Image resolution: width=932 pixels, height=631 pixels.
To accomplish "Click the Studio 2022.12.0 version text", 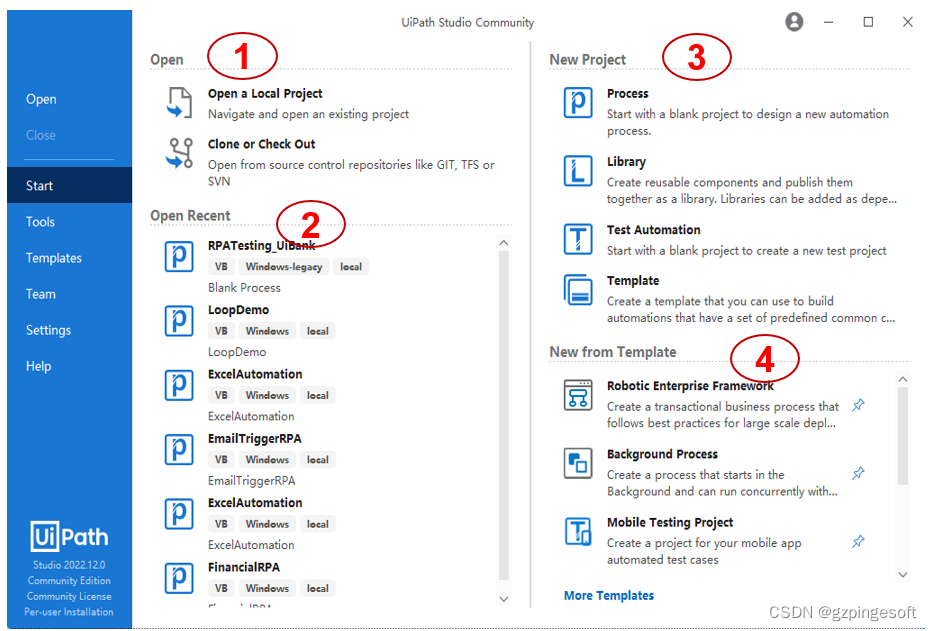I will (69, 565).
